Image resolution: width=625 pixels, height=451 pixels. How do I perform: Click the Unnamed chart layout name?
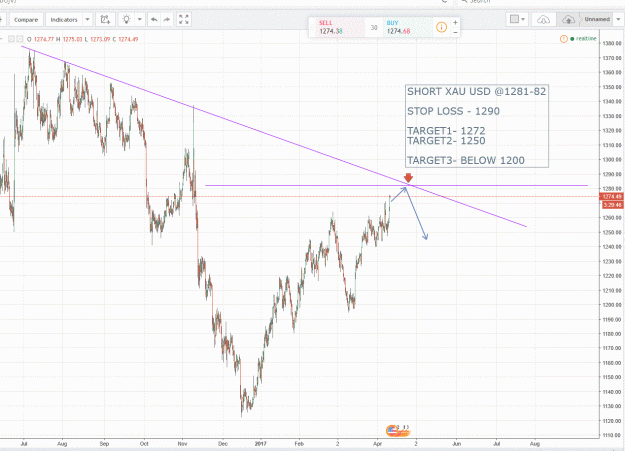pyautogui.click(x=597, y=19)
